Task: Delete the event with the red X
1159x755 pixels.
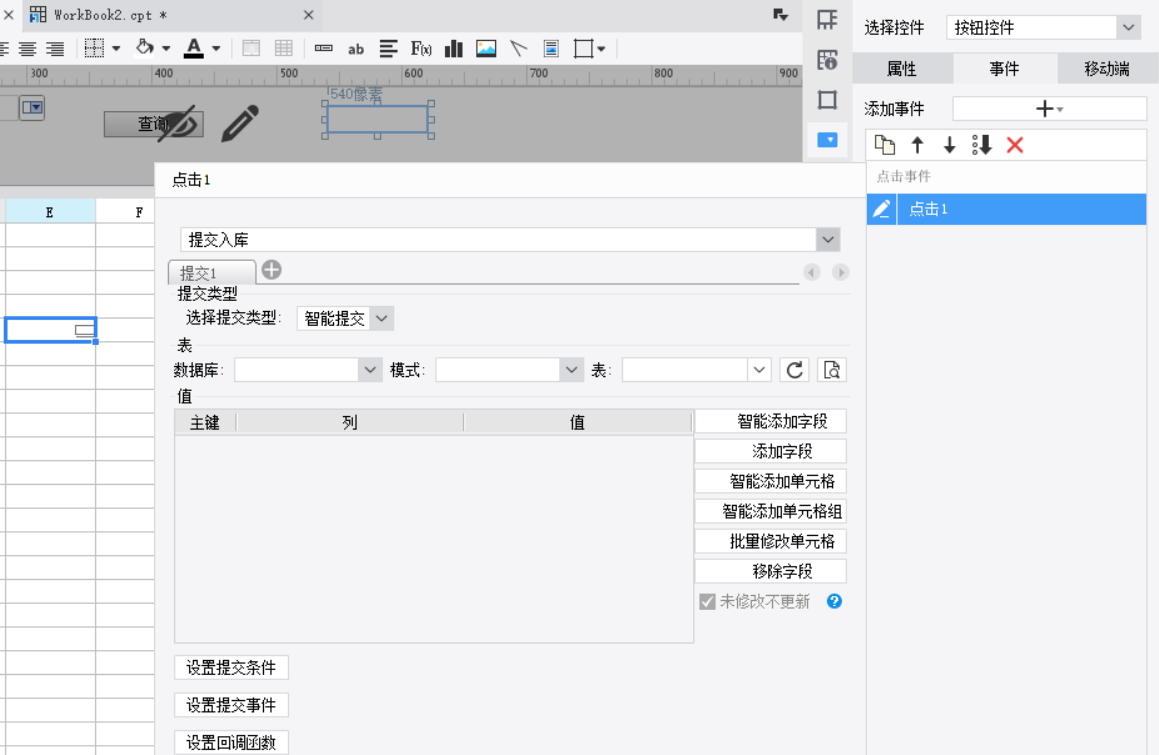Action: [x=1015, y=145]
